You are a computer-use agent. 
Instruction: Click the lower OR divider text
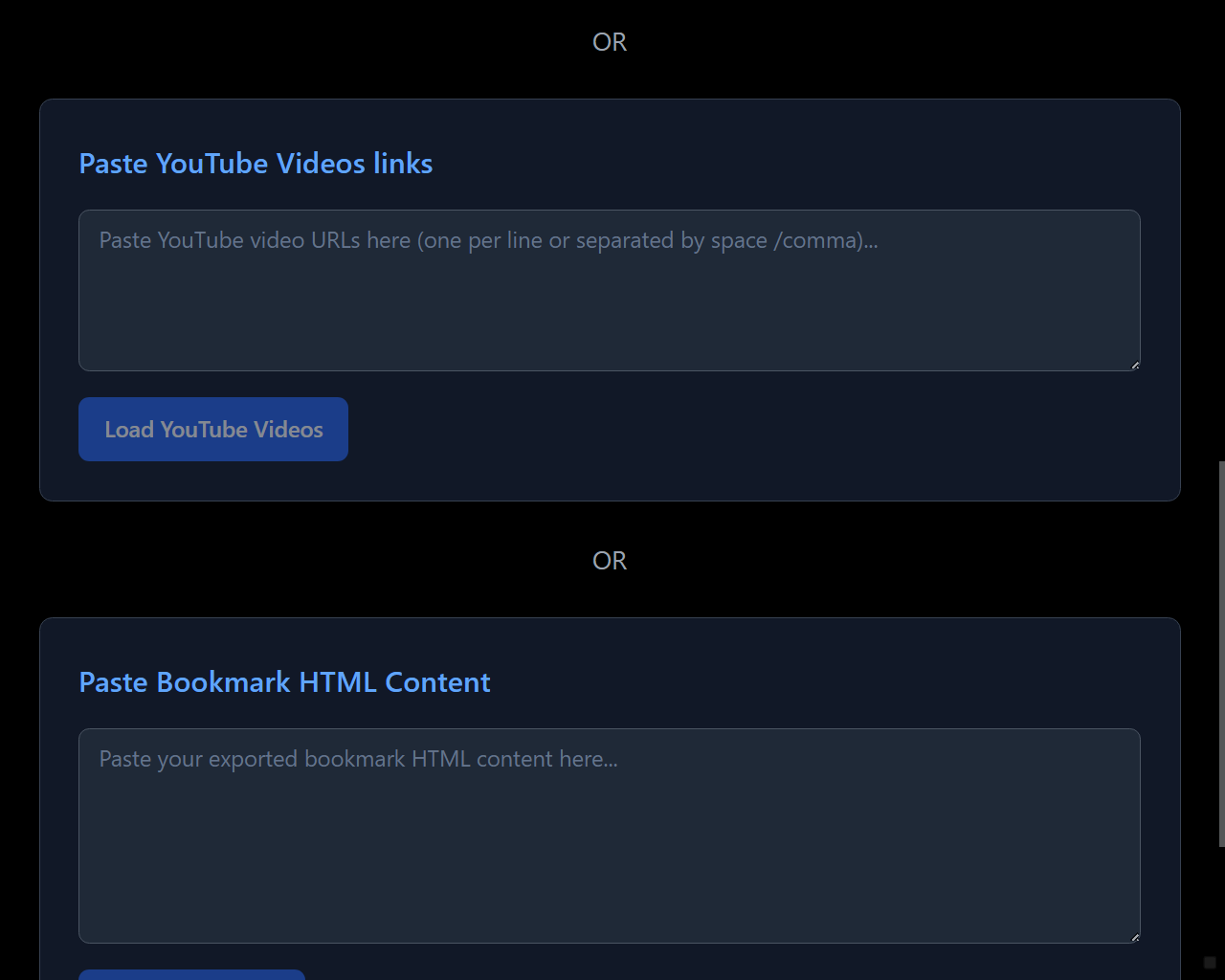[x=610, y=560]
